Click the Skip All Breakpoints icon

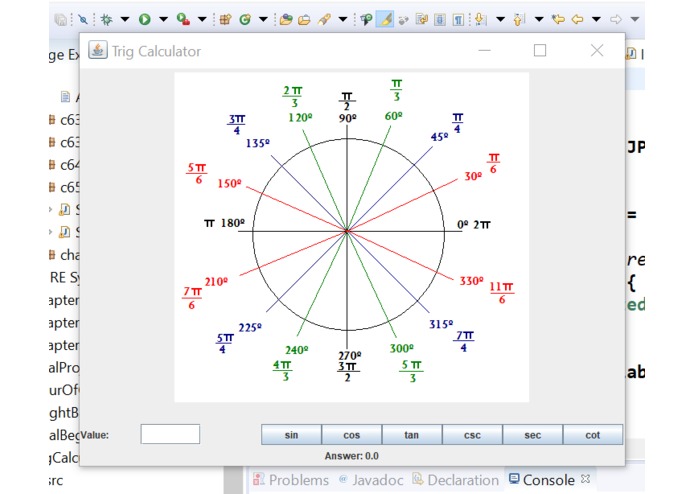[x=82, y=19]
